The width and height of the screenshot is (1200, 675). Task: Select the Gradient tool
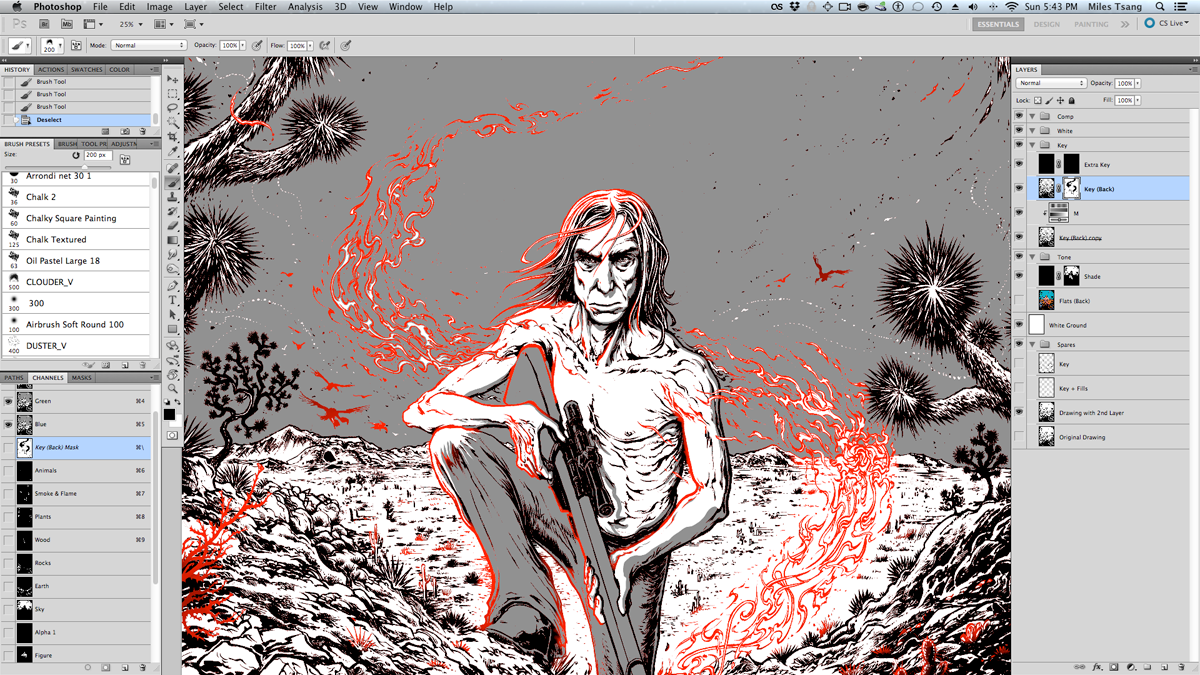pyautogui.click(x=173, y=240)
